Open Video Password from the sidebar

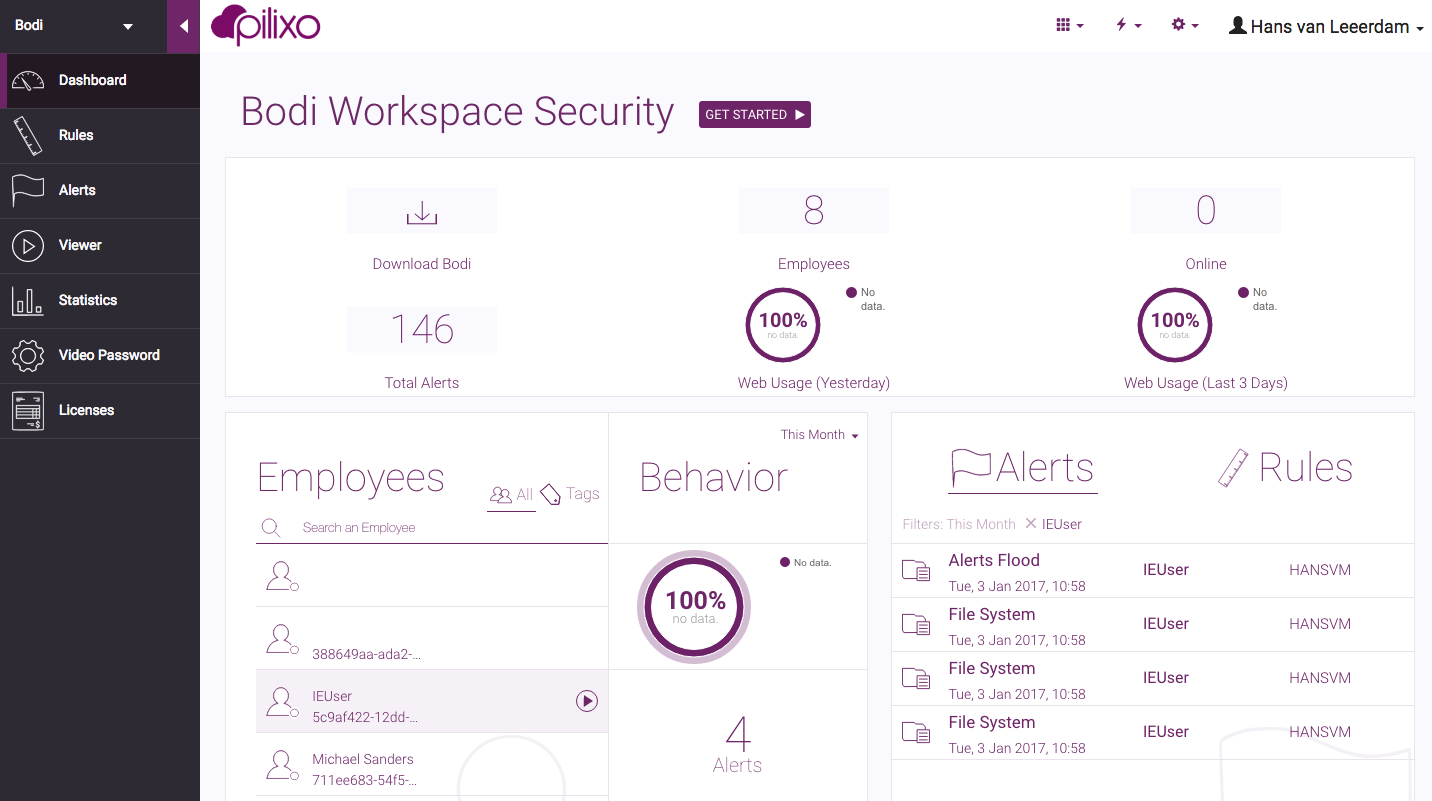click(x=100, y=356)
